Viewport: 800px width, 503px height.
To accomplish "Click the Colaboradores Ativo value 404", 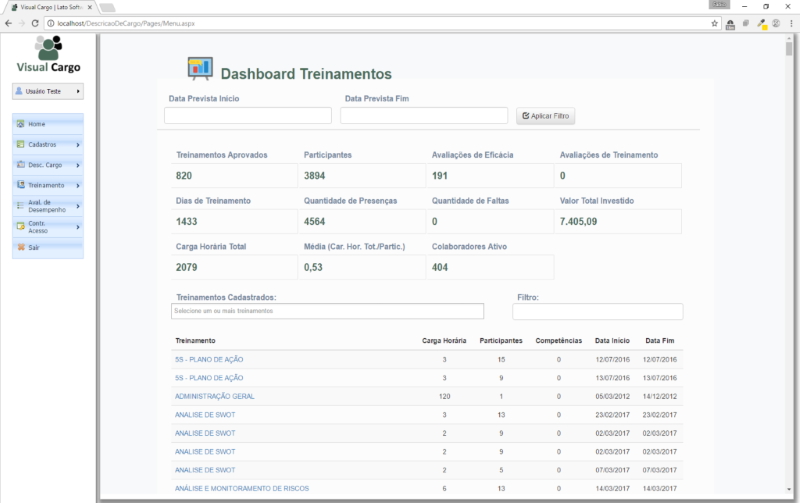I will tap(440, 267).
